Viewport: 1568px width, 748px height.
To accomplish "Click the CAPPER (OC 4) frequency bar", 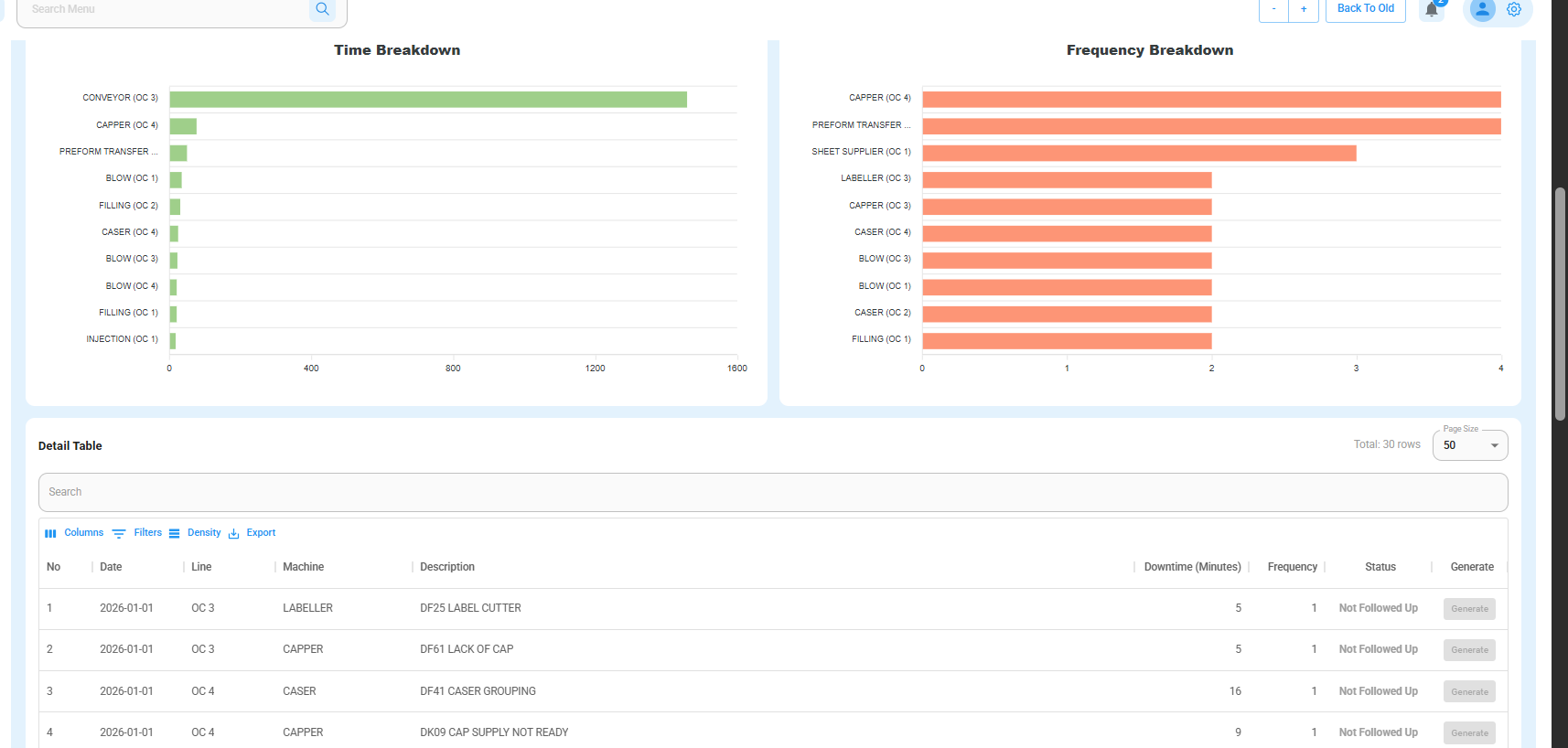I will click(1211, 99).
